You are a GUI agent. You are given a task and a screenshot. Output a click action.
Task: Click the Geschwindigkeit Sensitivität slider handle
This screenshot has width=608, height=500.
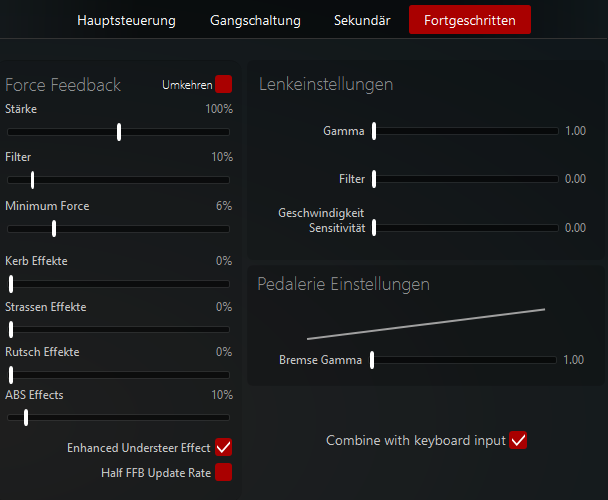[374, 227]
